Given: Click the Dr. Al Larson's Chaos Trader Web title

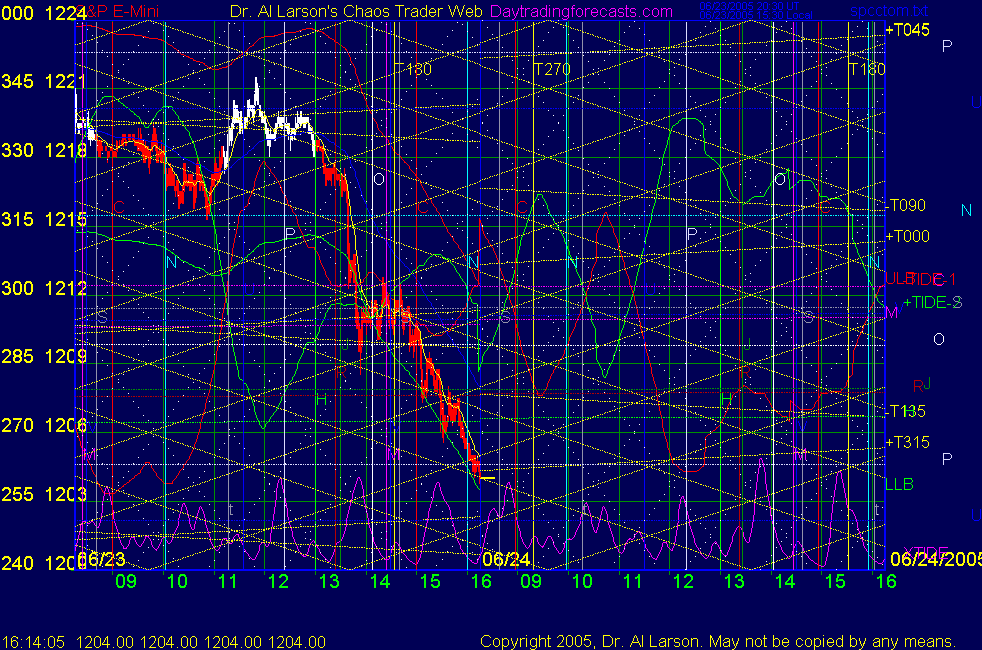Looking at the screenshot, I should 356,11.
